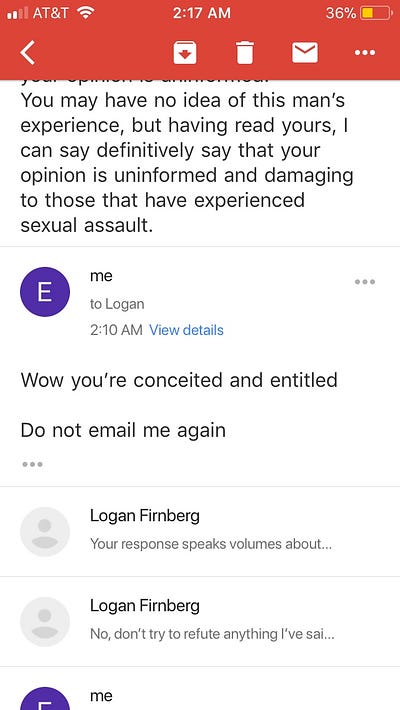Expand trimmed content under 'Do not email me again'
This screenshot has height=710, width=400.
pyautogui.click(x=32, y=464)
